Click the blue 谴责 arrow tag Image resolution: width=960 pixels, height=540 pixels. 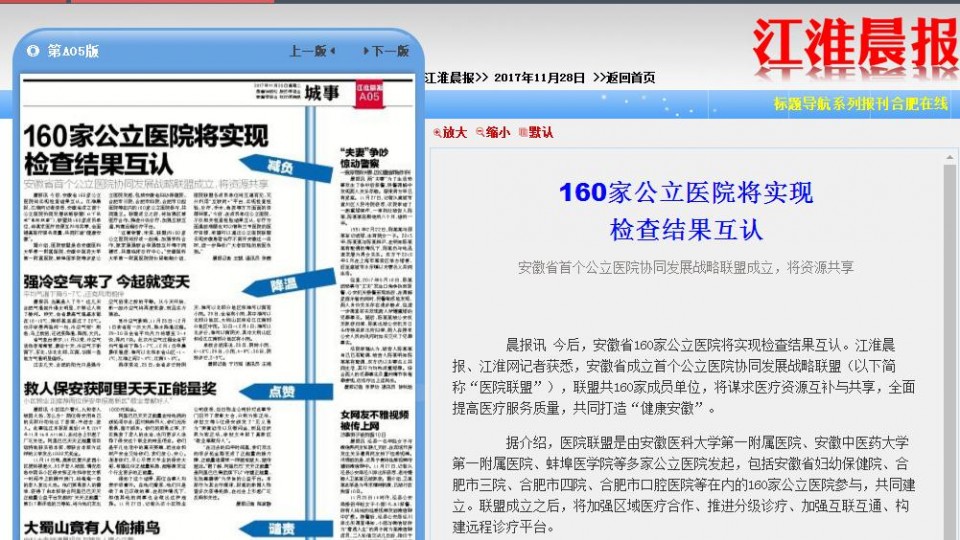click(x=281, y=529)
